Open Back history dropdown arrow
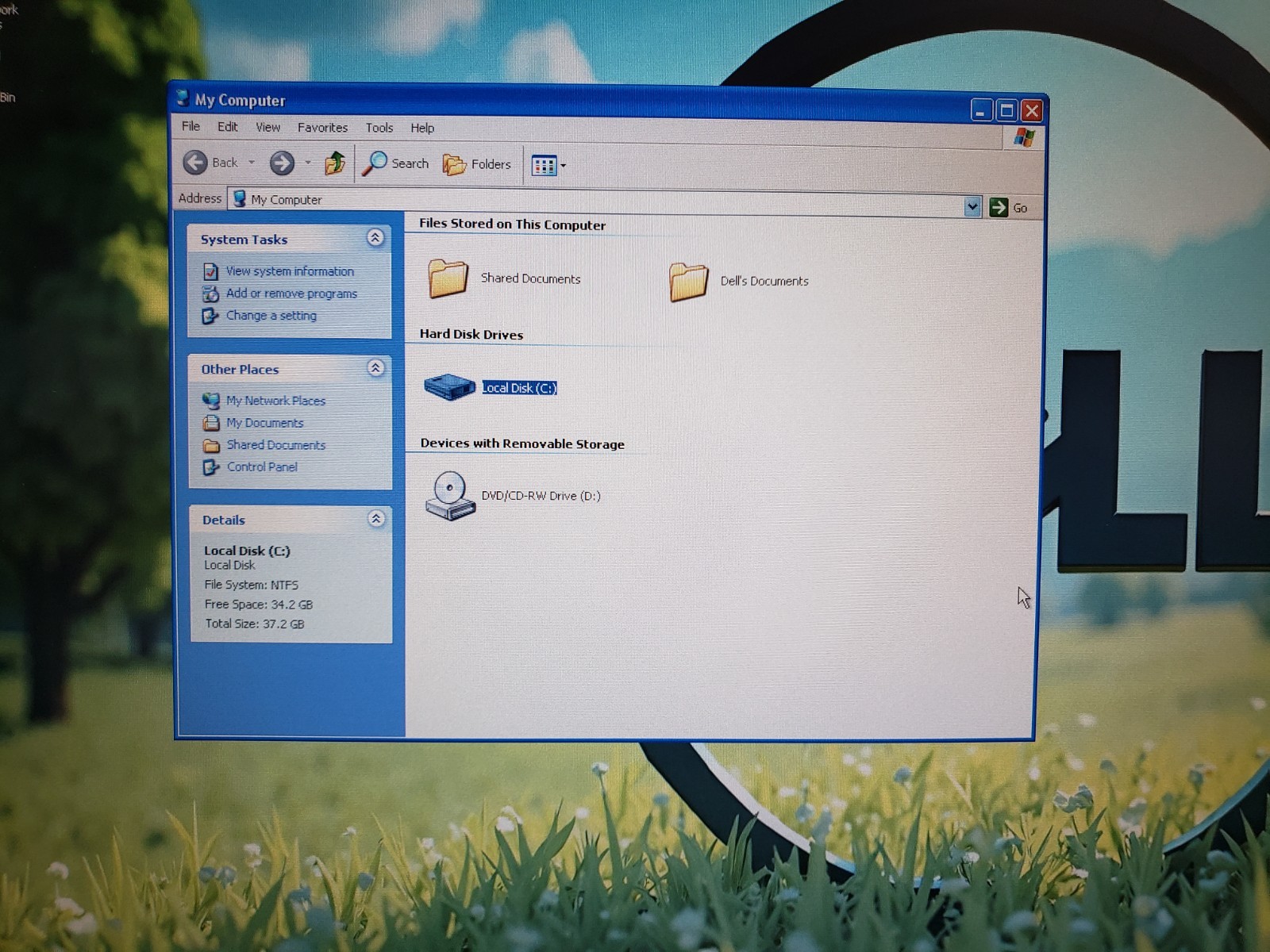Screen dimensions: 1270x952 252,163
